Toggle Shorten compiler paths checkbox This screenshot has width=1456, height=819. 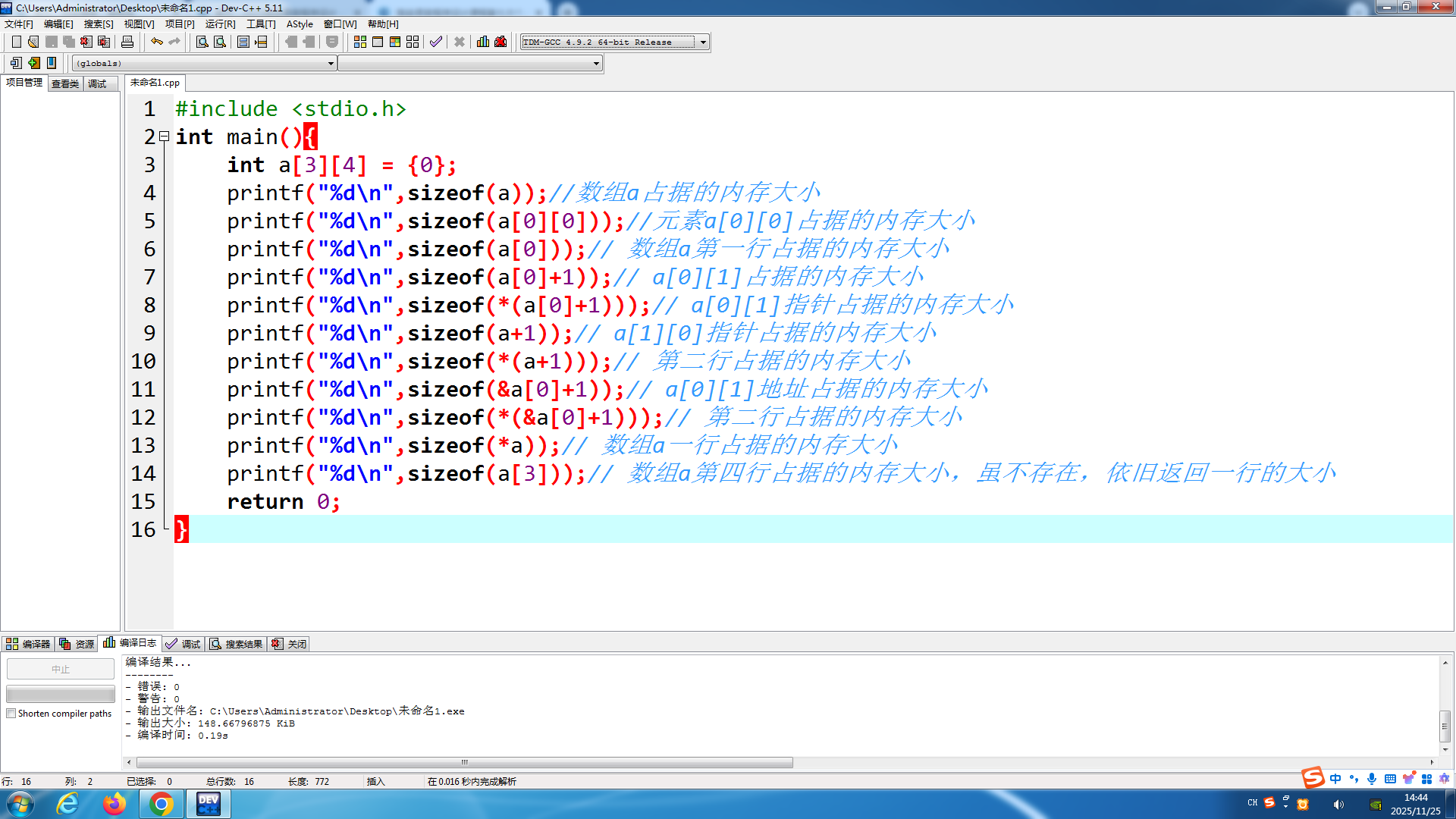click(11, 714)
